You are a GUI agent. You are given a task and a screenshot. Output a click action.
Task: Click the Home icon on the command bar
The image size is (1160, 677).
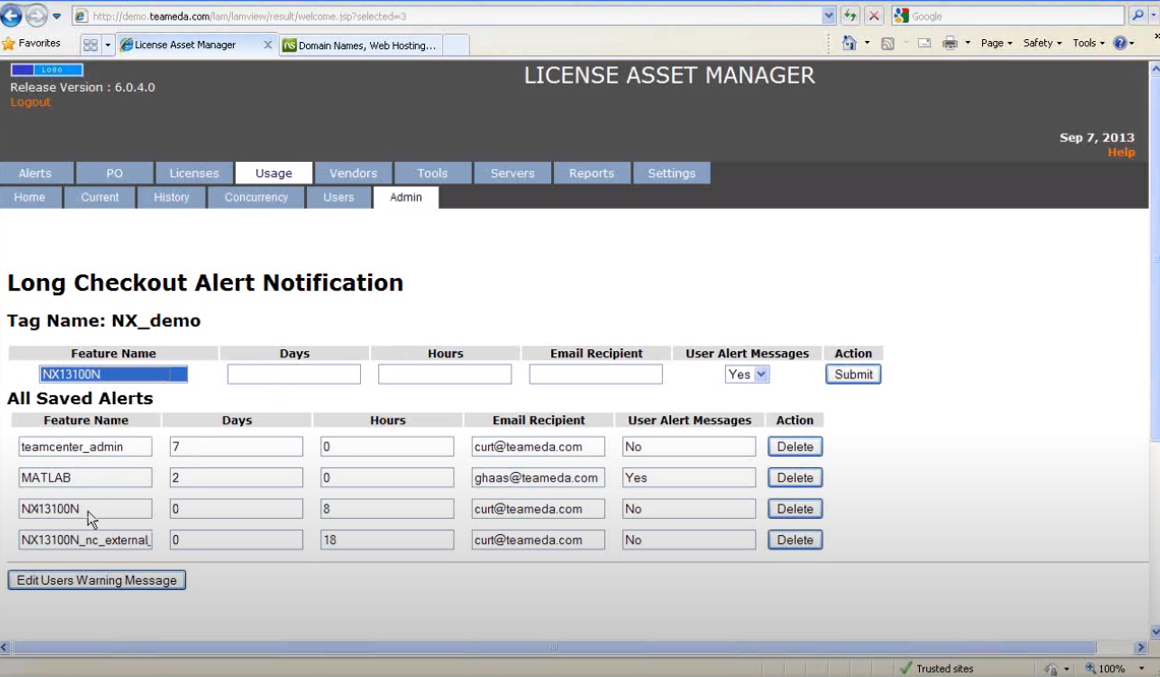click(x=851, y=43)
